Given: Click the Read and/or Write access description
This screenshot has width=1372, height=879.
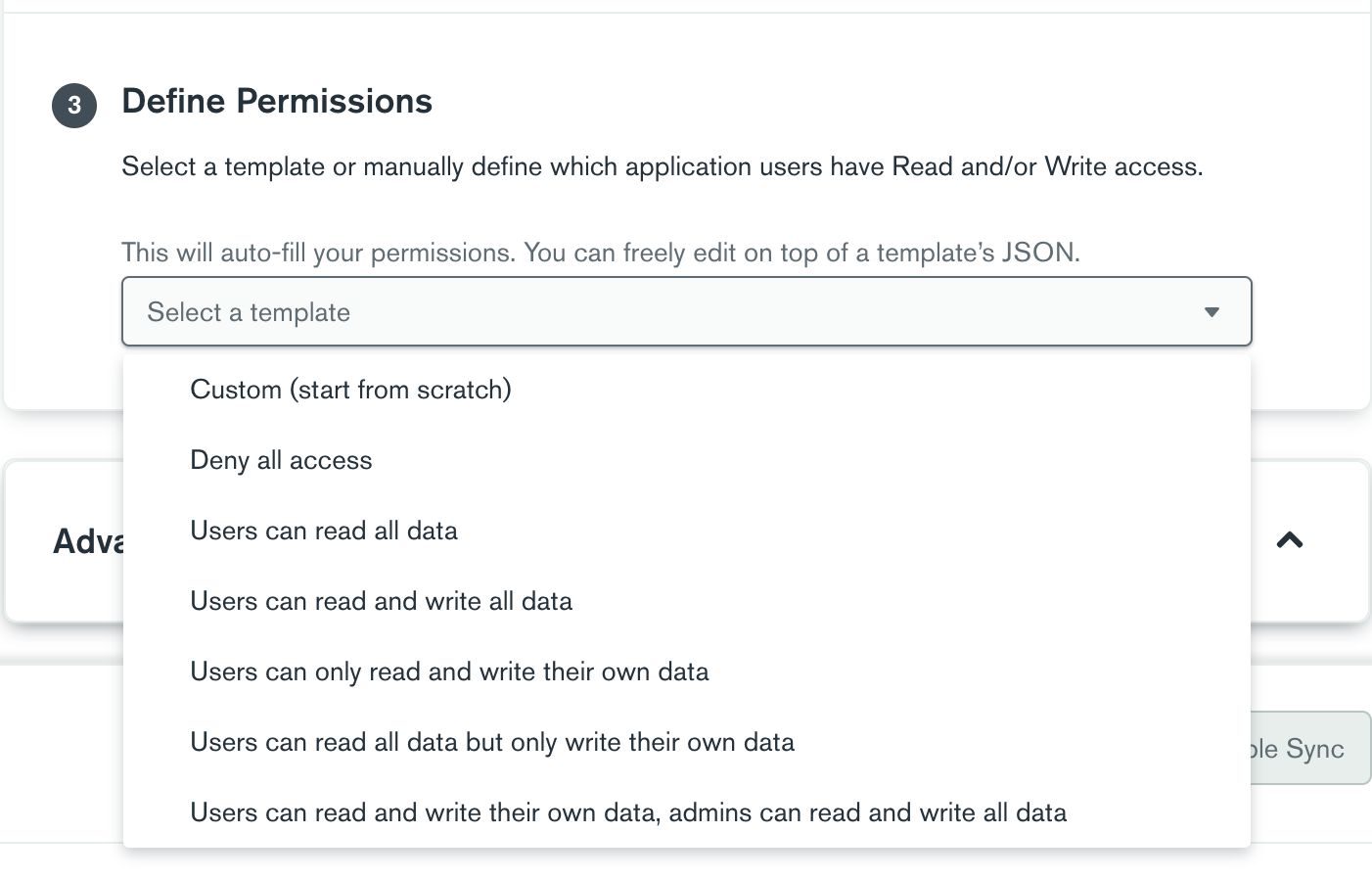Looking at the screenshot, I should click(662, 166).
